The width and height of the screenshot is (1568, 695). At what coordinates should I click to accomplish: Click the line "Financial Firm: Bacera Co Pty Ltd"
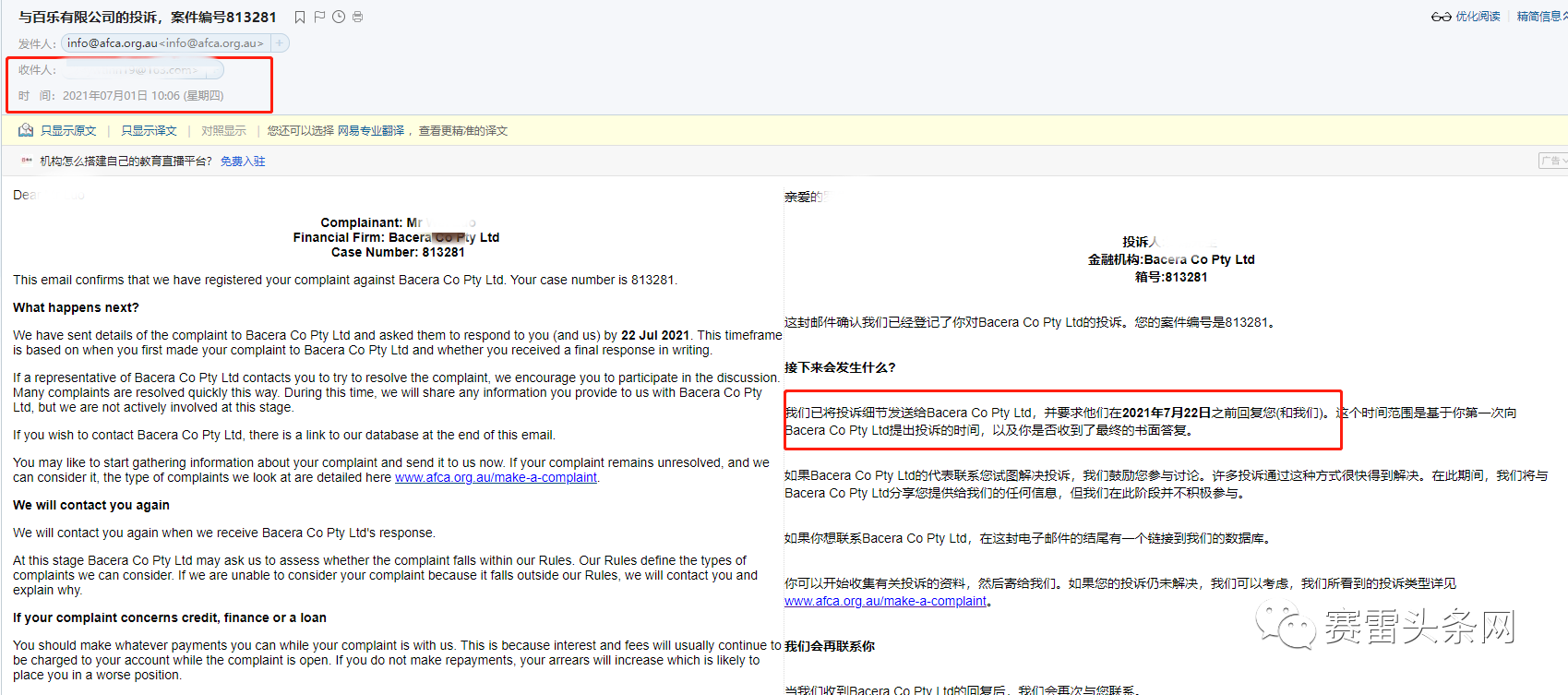pyautogui.click(x=396, y=237)
